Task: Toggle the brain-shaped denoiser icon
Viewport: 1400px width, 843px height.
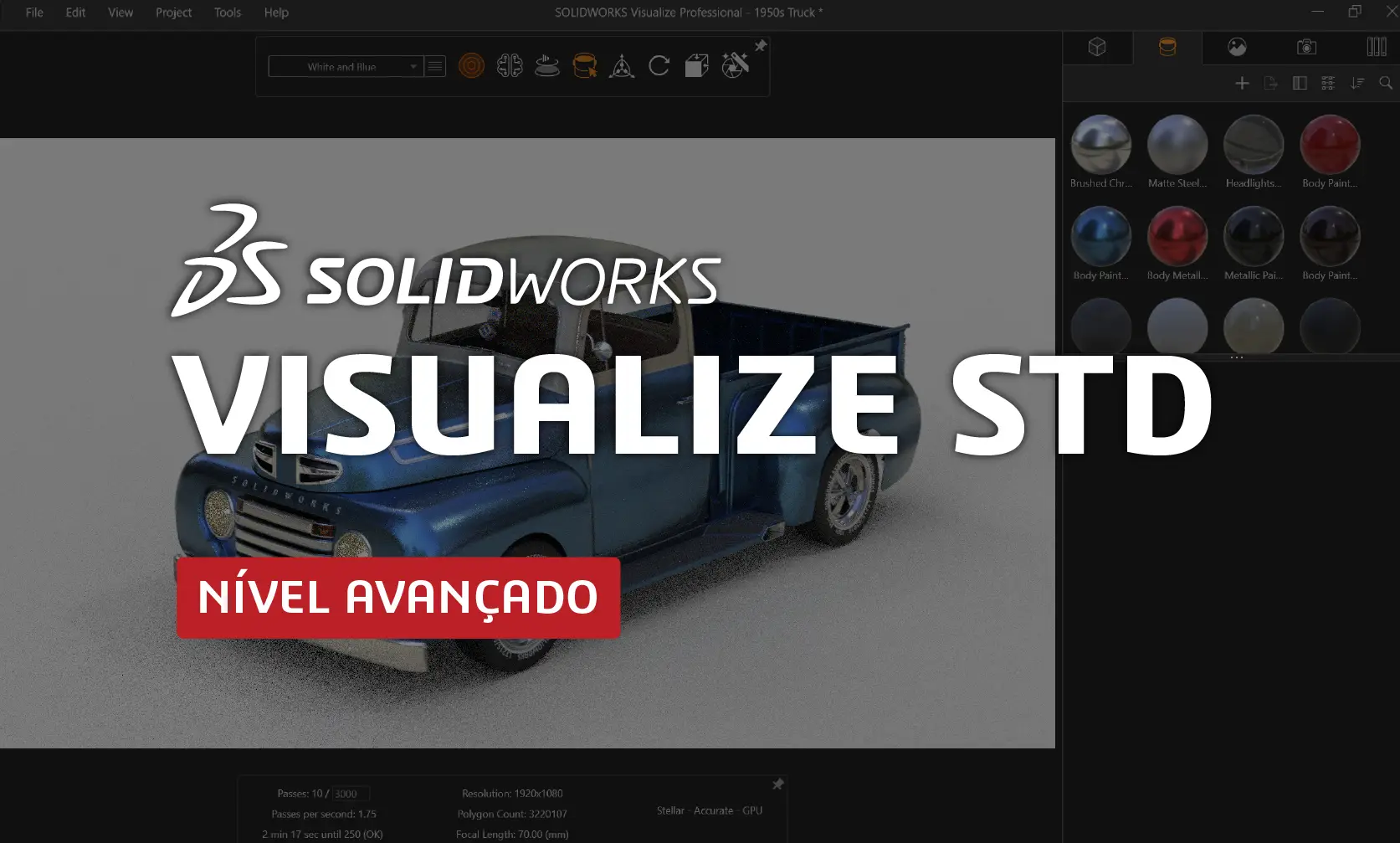Action: pyautogui.click(x=510, y=65)
